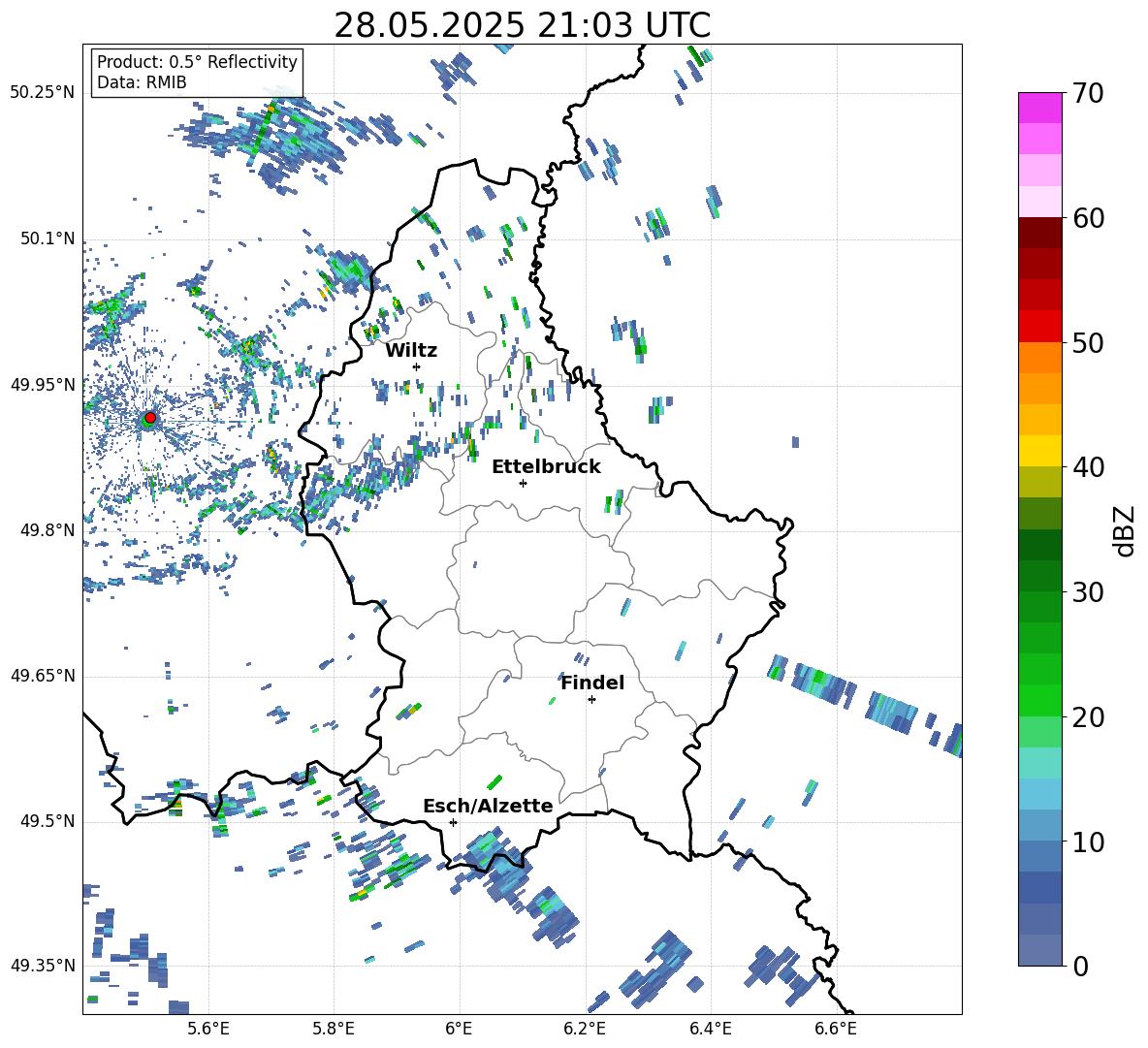Click the orange colorbar swatch below 50
1148x1048 pixels.
1039,357
